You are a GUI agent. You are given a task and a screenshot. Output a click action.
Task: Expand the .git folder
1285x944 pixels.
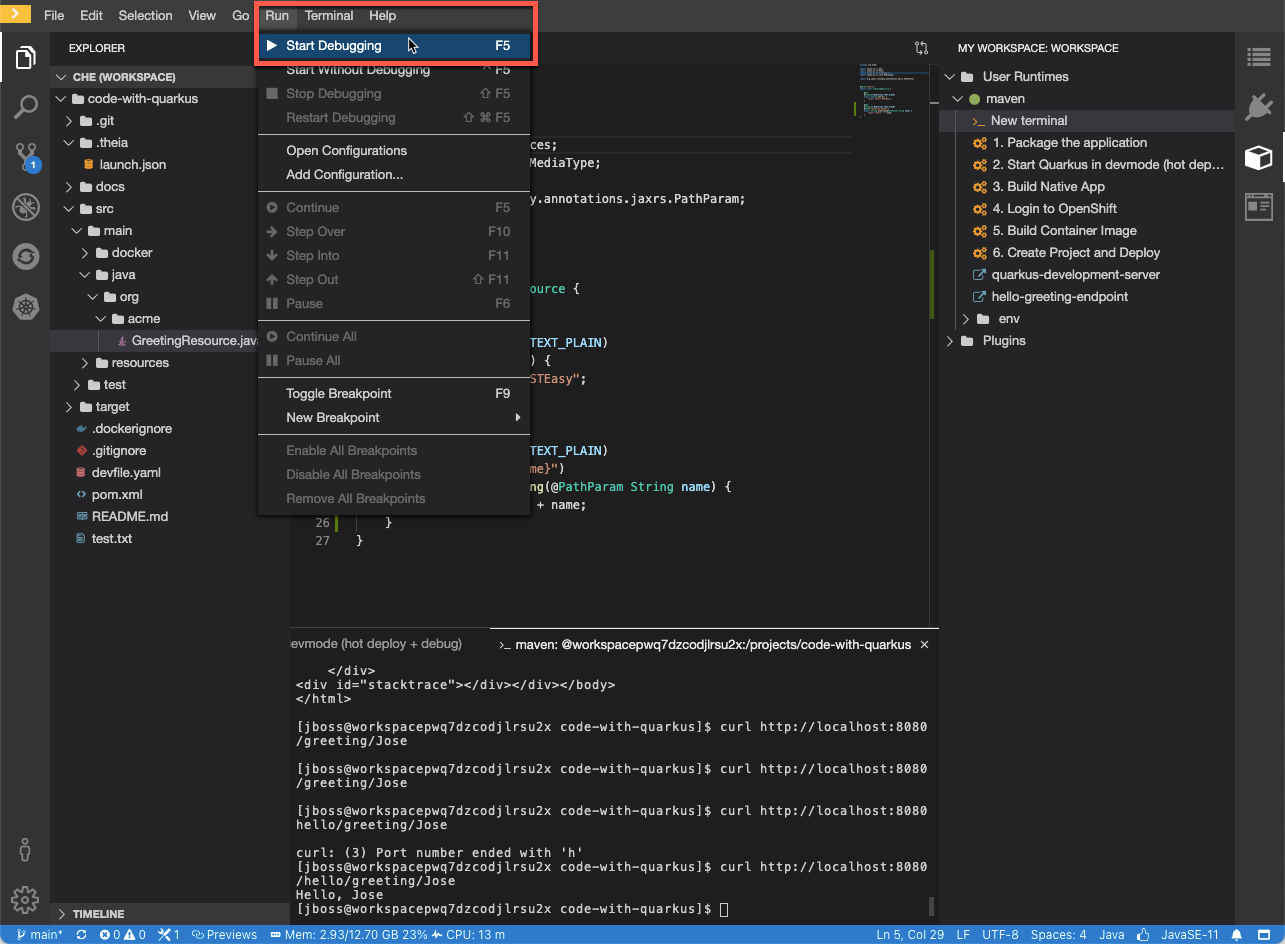[69, 121]
